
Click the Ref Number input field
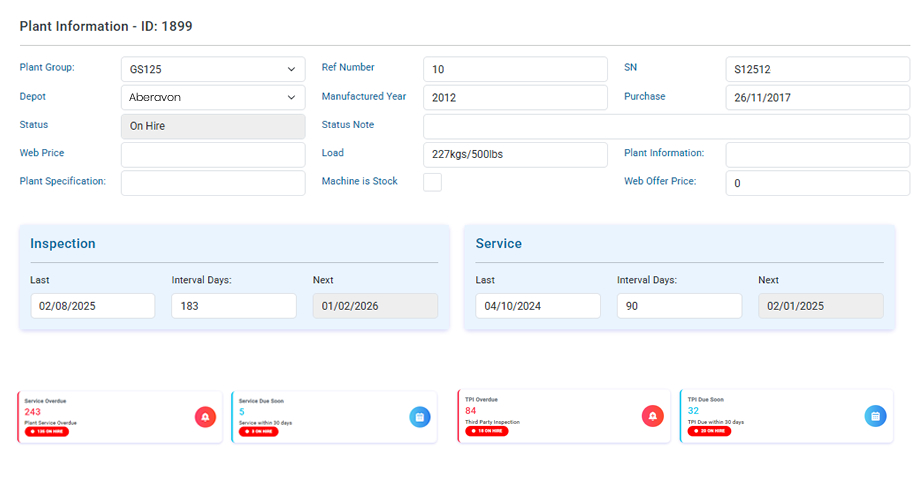515,69
